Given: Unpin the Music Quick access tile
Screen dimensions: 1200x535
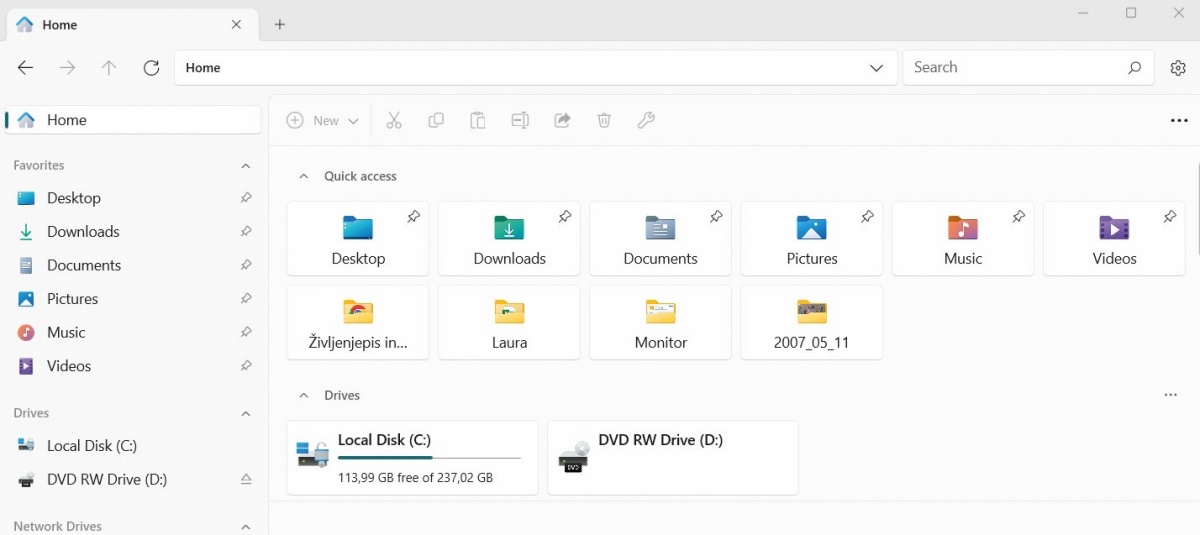Looking at the screenshot, I should [x=1018, y=216].
